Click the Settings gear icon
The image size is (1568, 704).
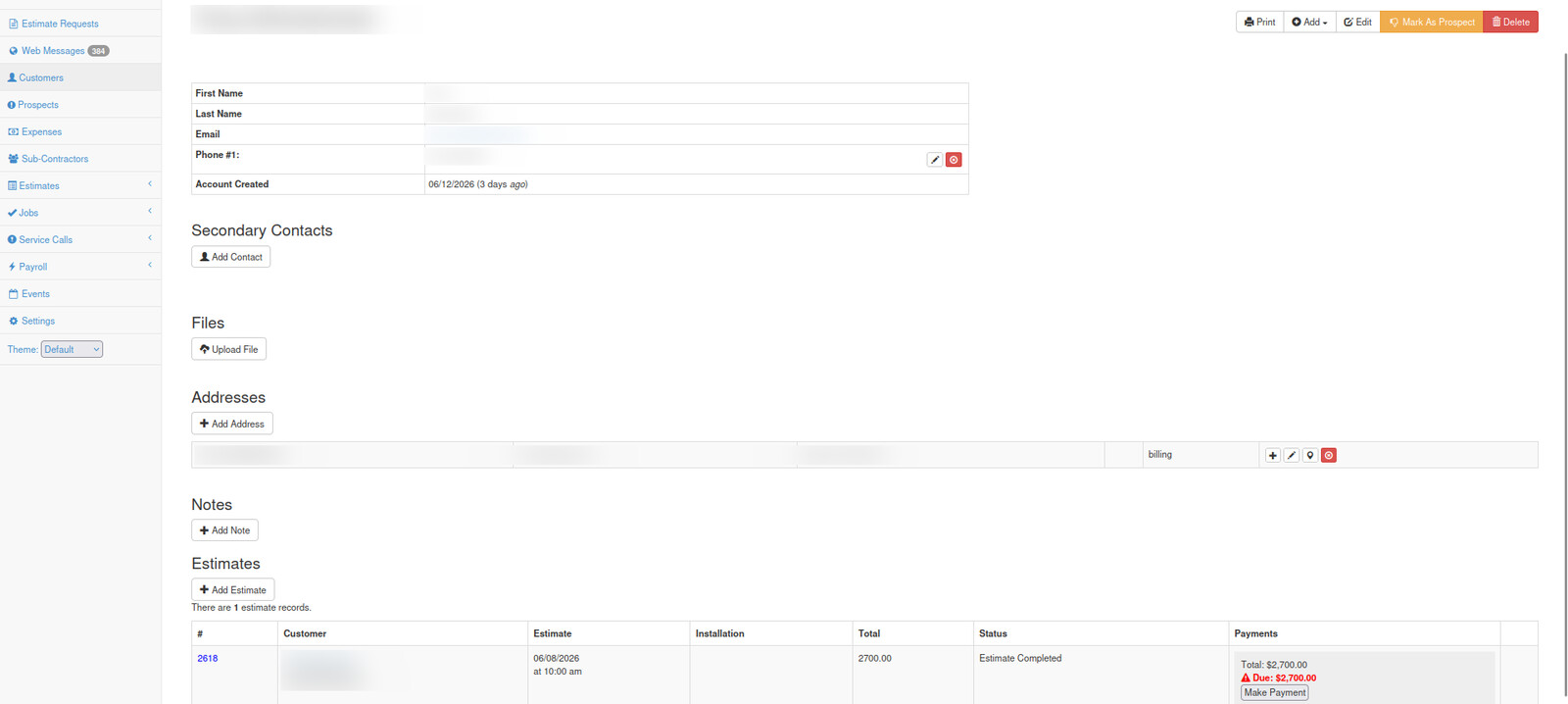click(x=14, y=321)
